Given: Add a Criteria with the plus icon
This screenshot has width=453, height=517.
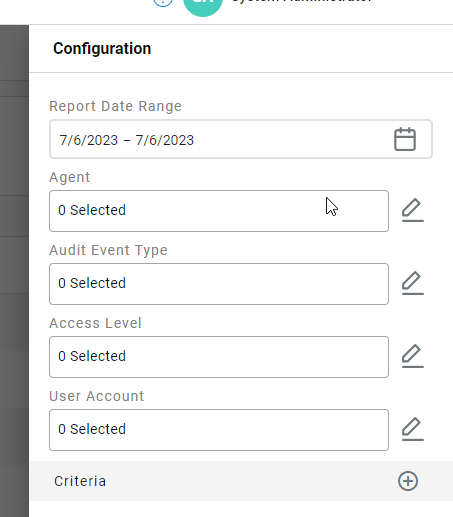Looking at the screenshot, I should coord(408,481).
